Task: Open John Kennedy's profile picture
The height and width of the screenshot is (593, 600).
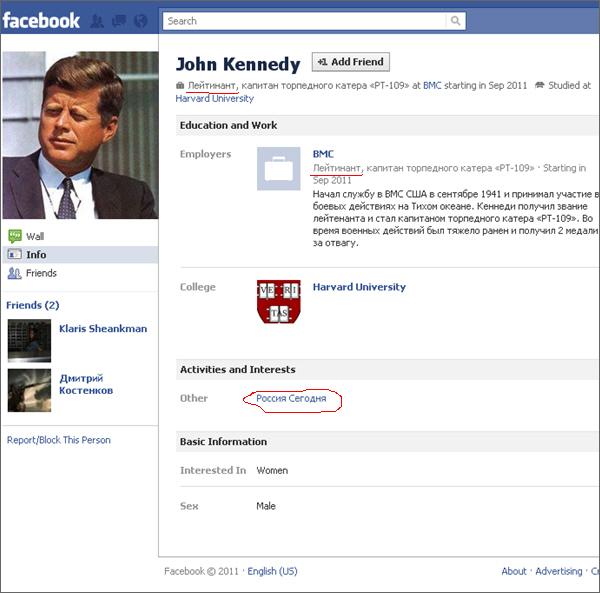Action: point(80,135)
